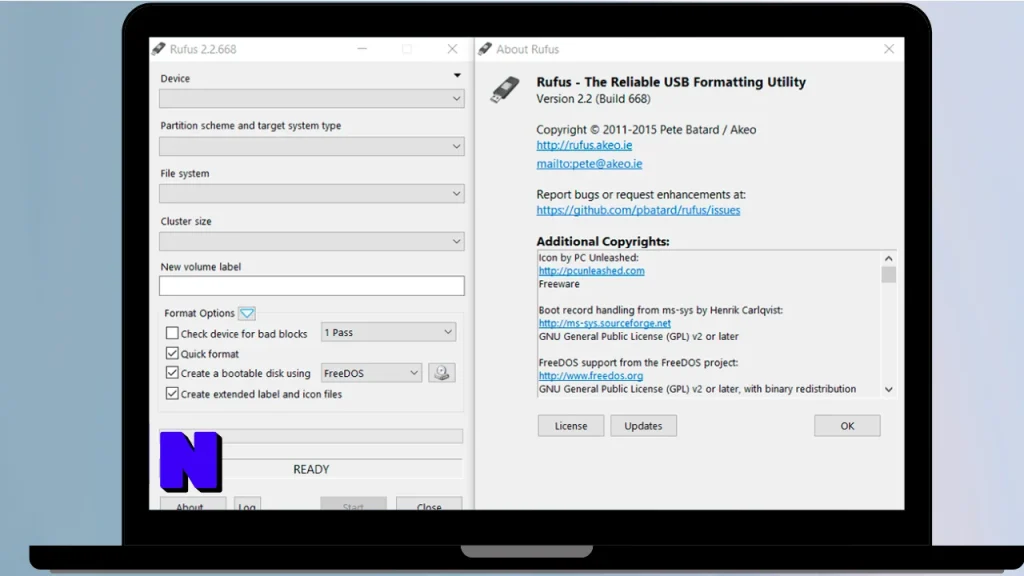
Task: Uncheck Quick format option
Action: (172, 353)
